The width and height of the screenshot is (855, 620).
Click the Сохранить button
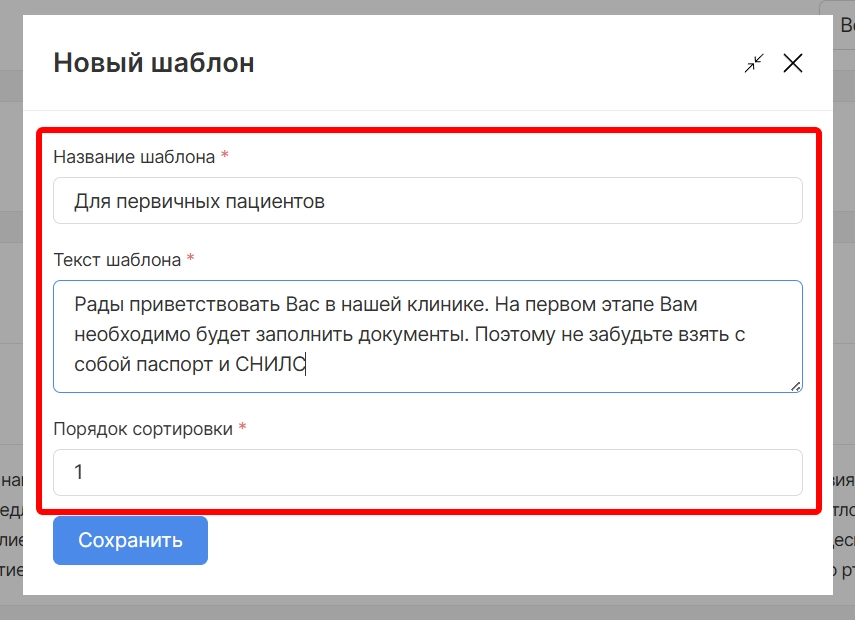coord(130,540)
